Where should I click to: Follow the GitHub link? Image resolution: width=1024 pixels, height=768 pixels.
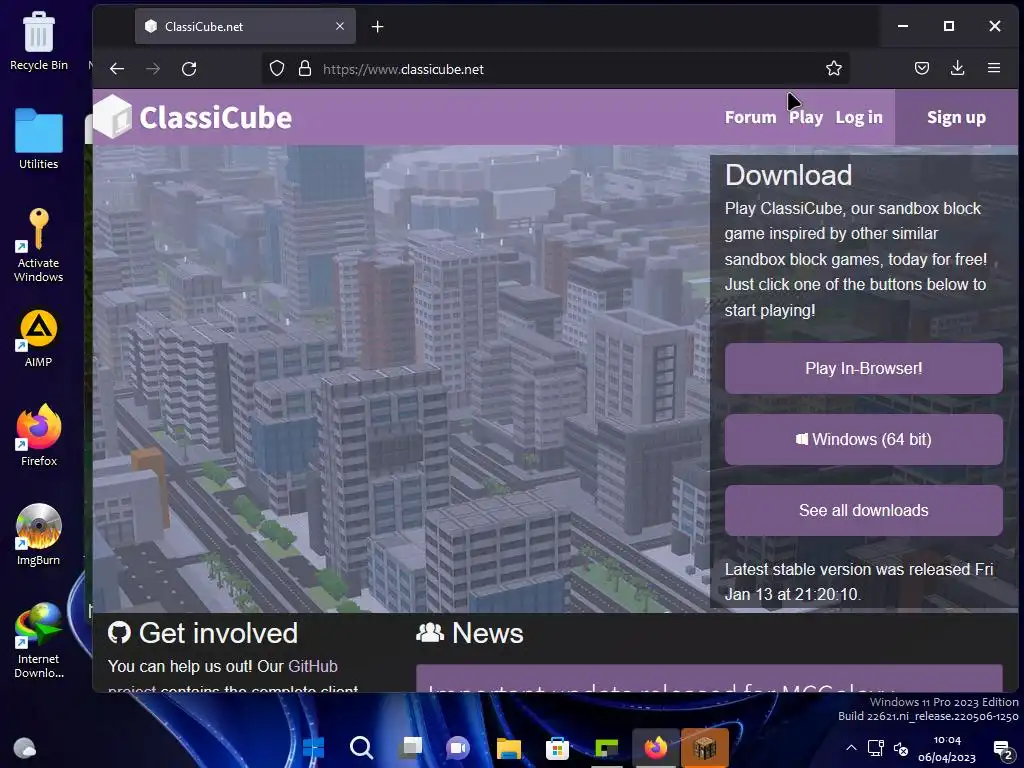point(313,666)
